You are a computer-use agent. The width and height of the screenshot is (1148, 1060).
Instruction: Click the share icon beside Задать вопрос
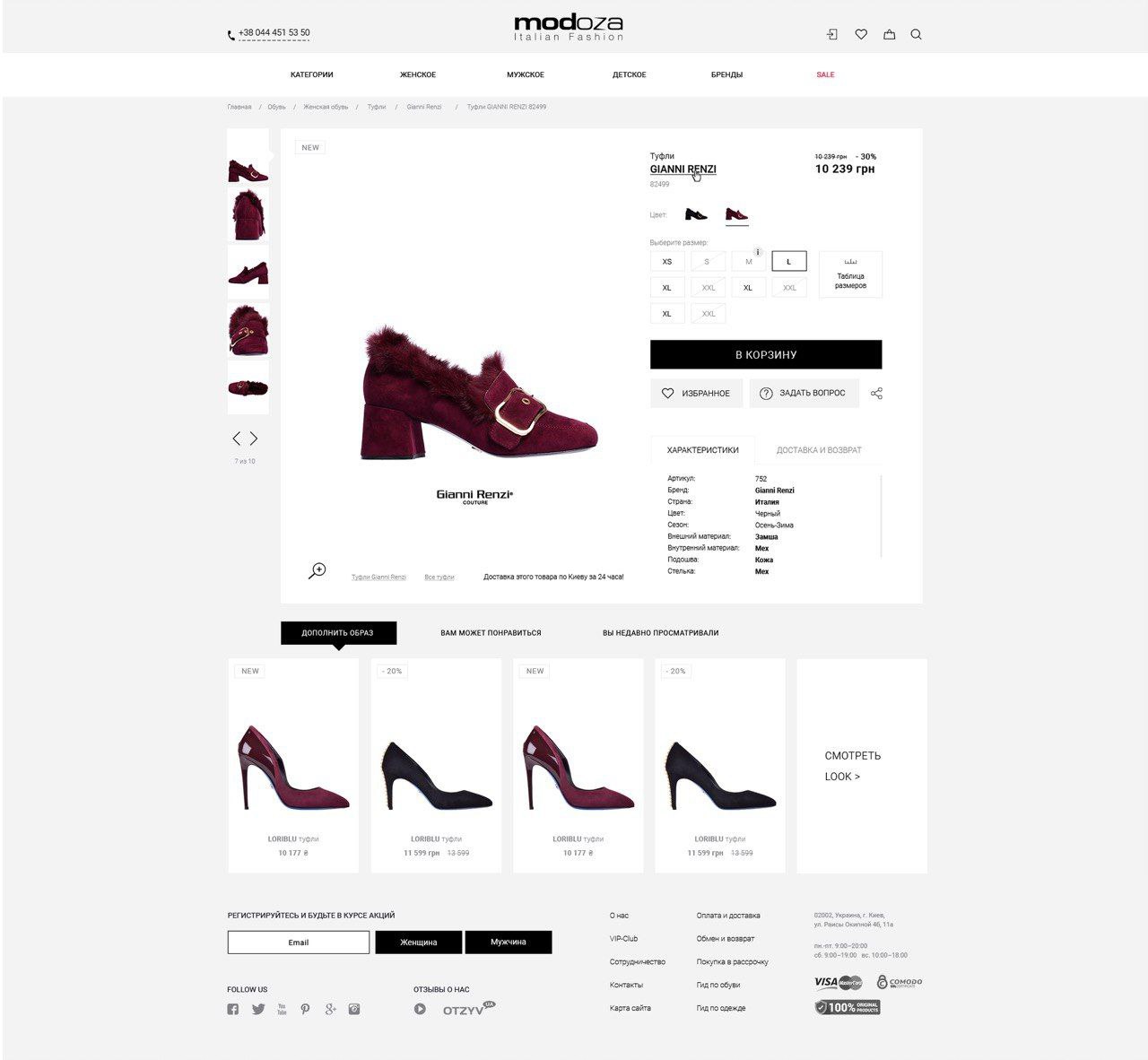pyautogui.click(x=876, y=393)
